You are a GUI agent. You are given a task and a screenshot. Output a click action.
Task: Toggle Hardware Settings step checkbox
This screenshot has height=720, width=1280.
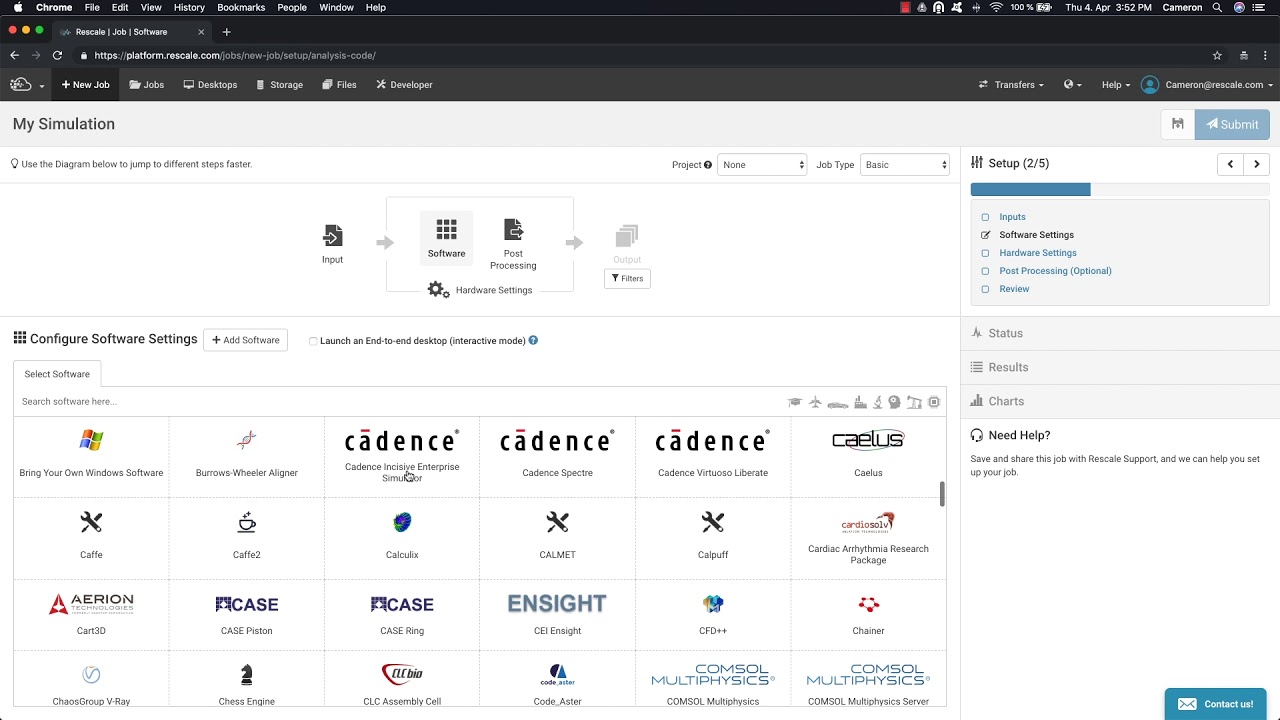point(985,253)
